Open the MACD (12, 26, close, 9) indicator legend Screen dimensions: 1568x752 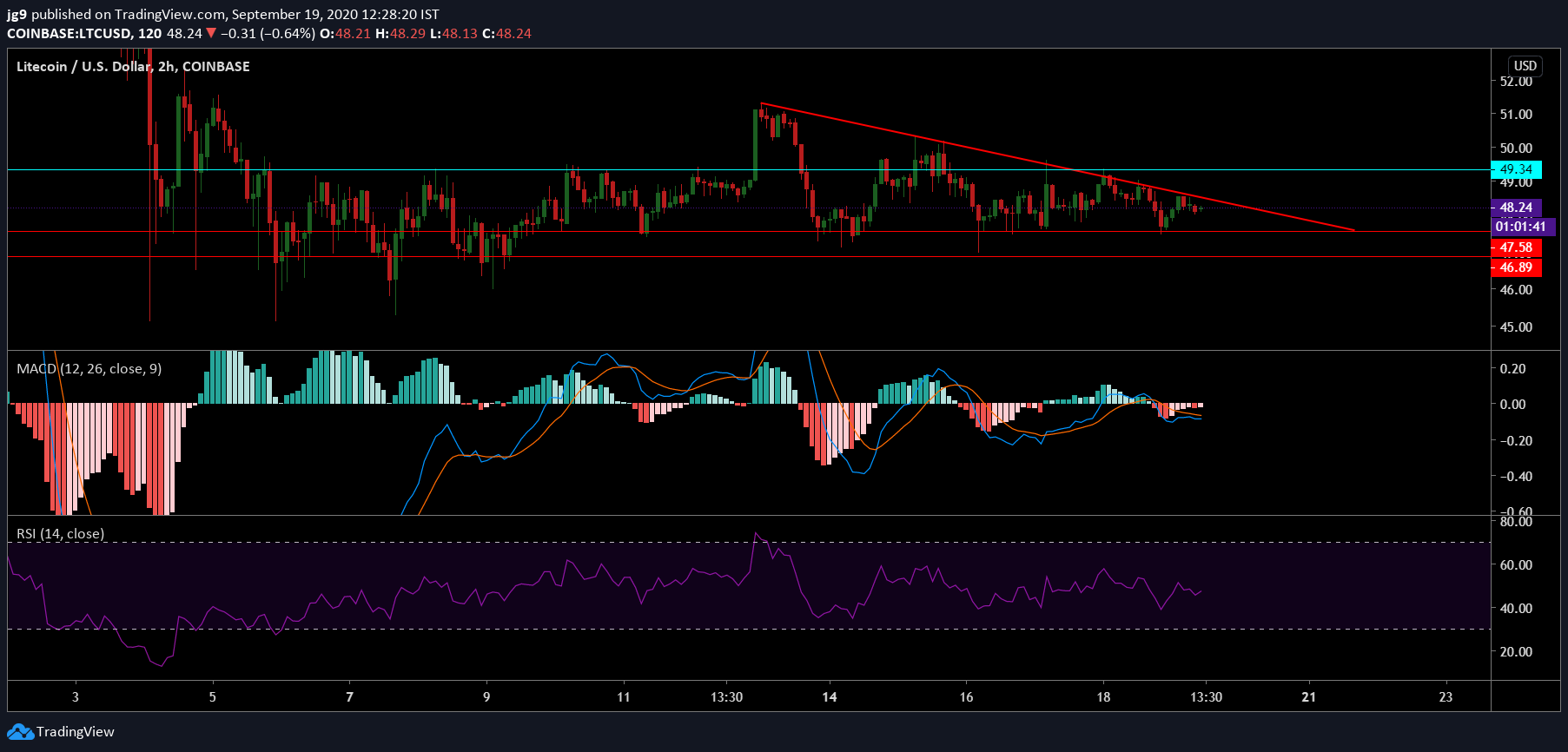tap(89, 369)
